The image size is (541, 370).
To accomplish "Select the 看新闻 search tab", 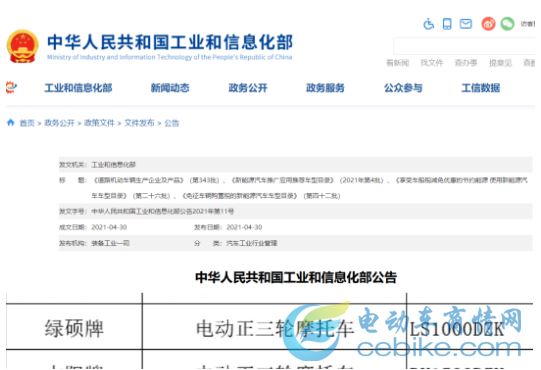I will [397, 63].
